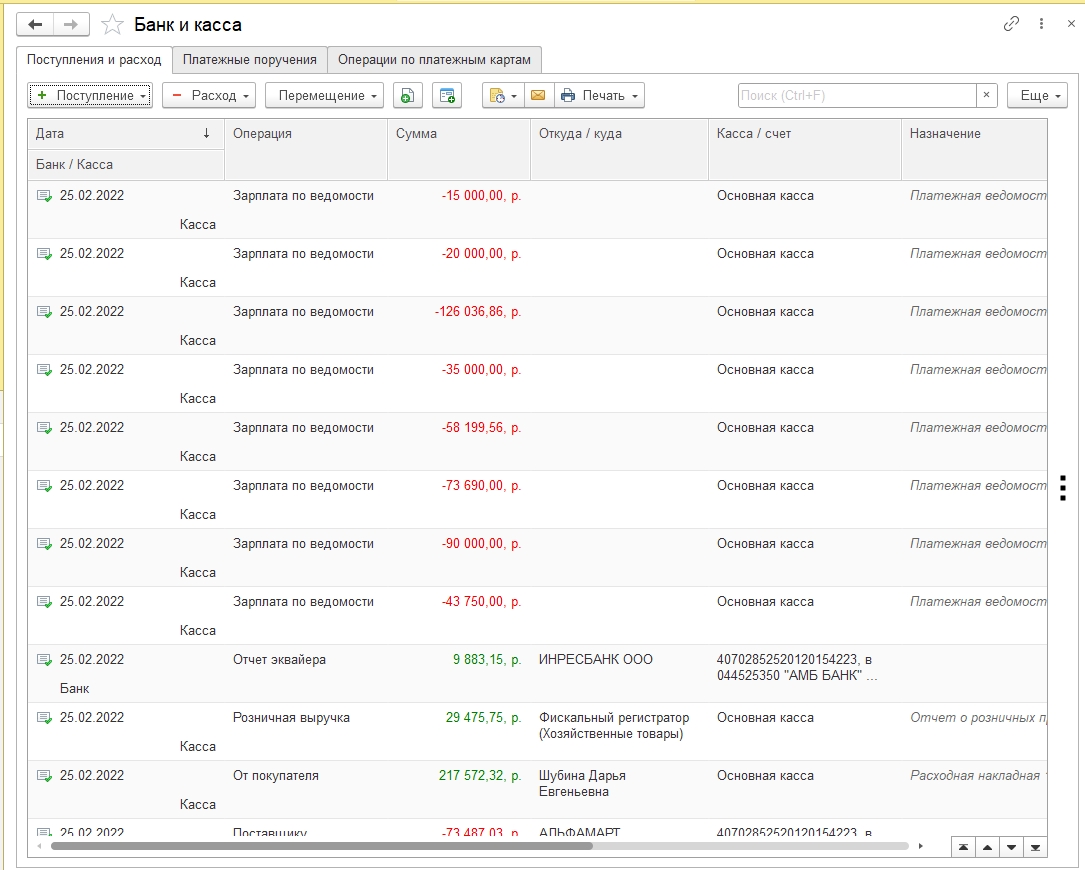Go back with the left arrow button
Viewport: 1085px width, 870px height.
point(35,25)
